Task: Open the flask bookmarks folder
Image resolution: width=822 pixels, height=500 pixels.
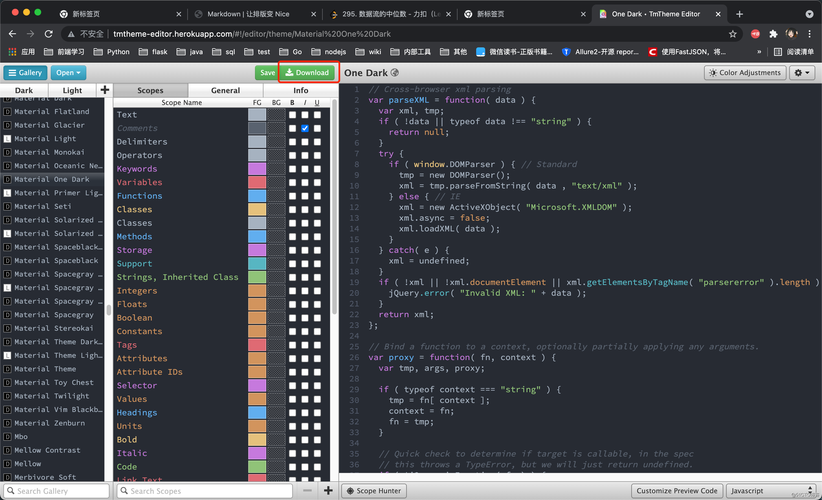Action: (153, 52)
